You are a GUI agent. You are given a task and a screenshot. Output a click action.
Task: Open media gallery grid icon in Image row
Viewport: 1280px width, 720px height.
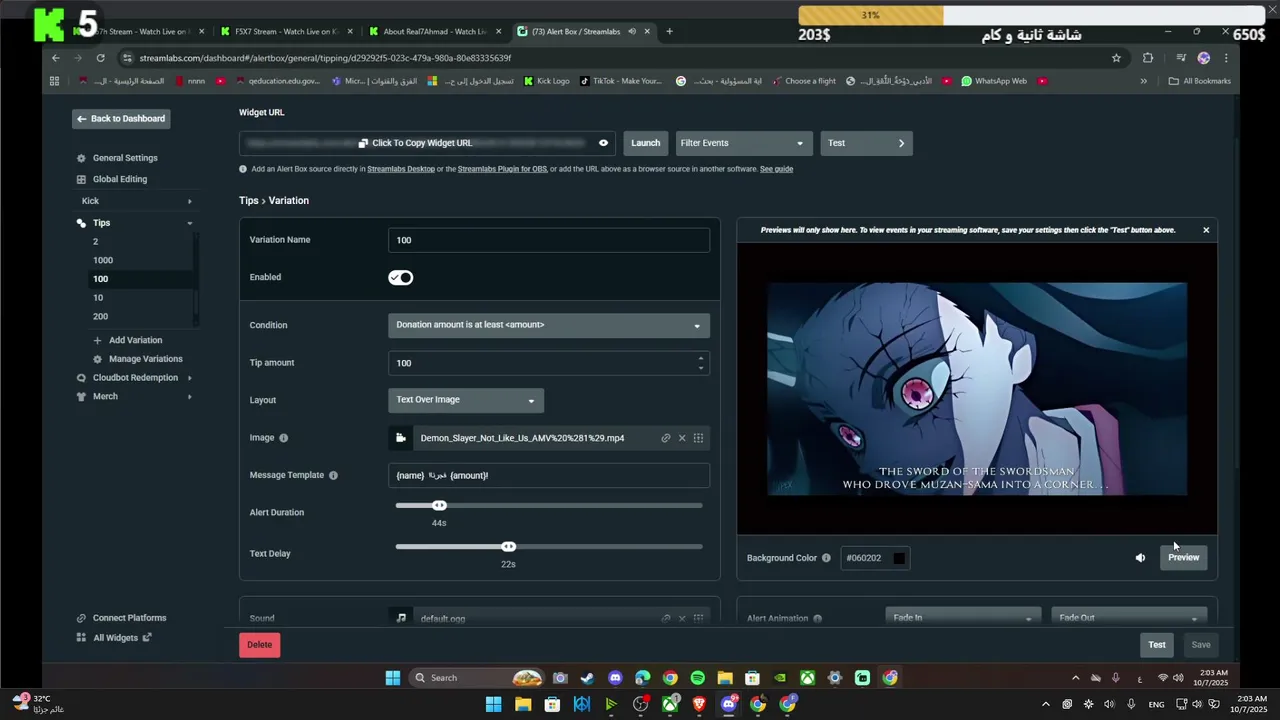pyautogui.click(x=698, y=438)
